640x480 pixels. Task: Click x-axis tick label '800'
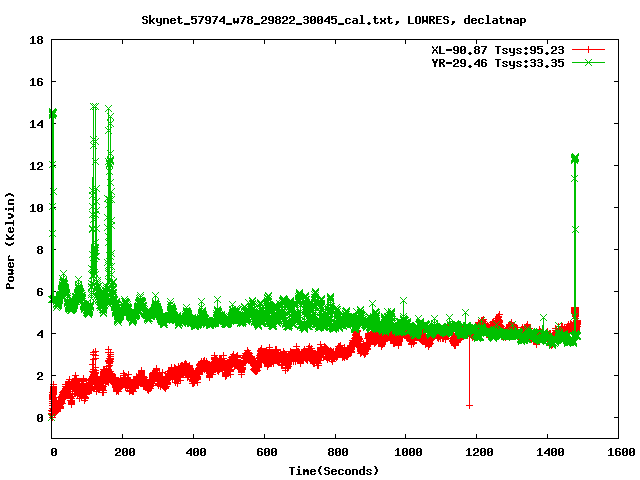click(x=338, y=452)
